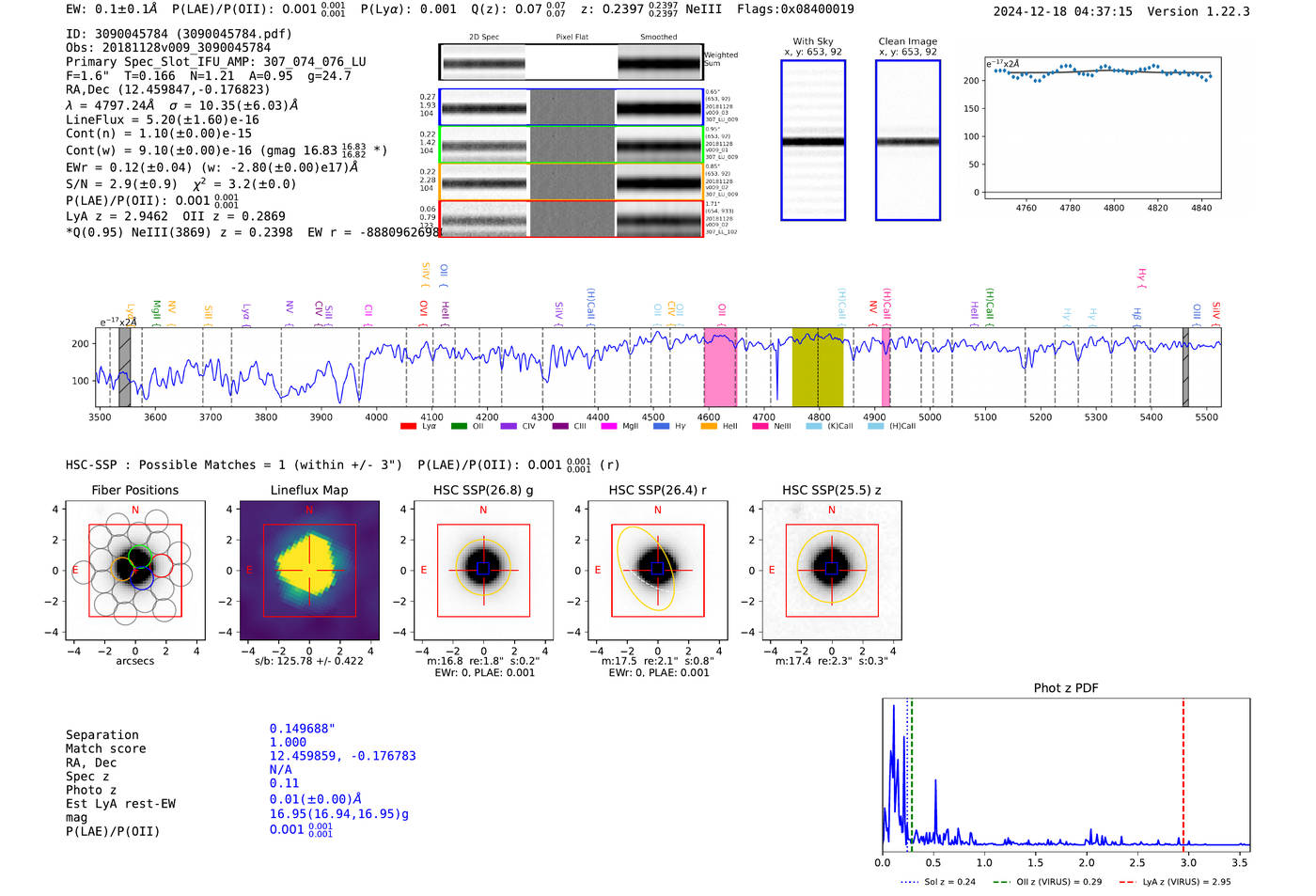The image size is (1316, 896).
Task: Select the red-outlined 2D spectrum fiber row
Action: point(571,219)
